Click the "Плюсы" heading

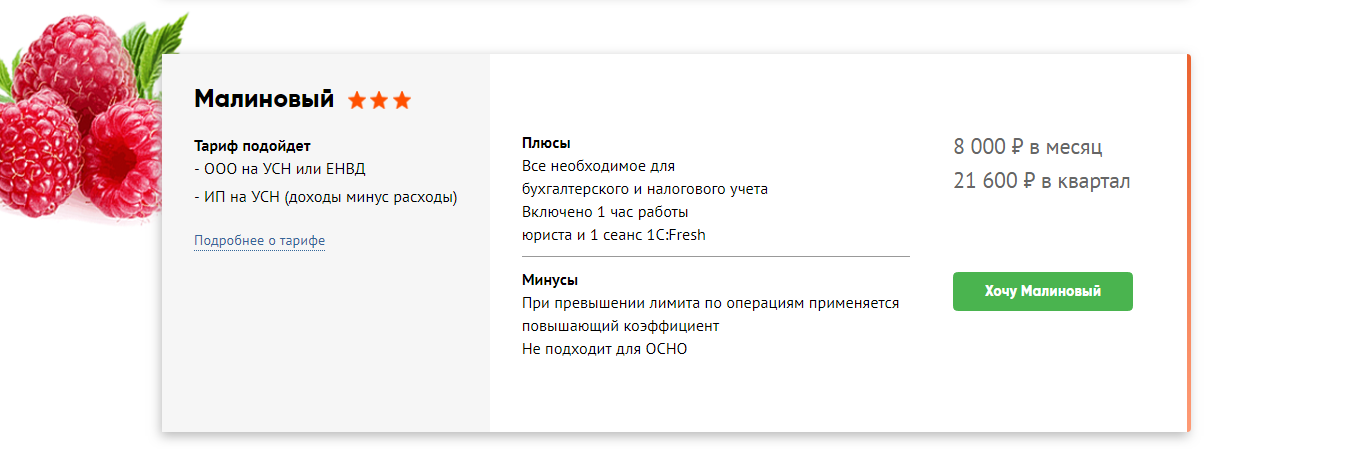(546, 143)
